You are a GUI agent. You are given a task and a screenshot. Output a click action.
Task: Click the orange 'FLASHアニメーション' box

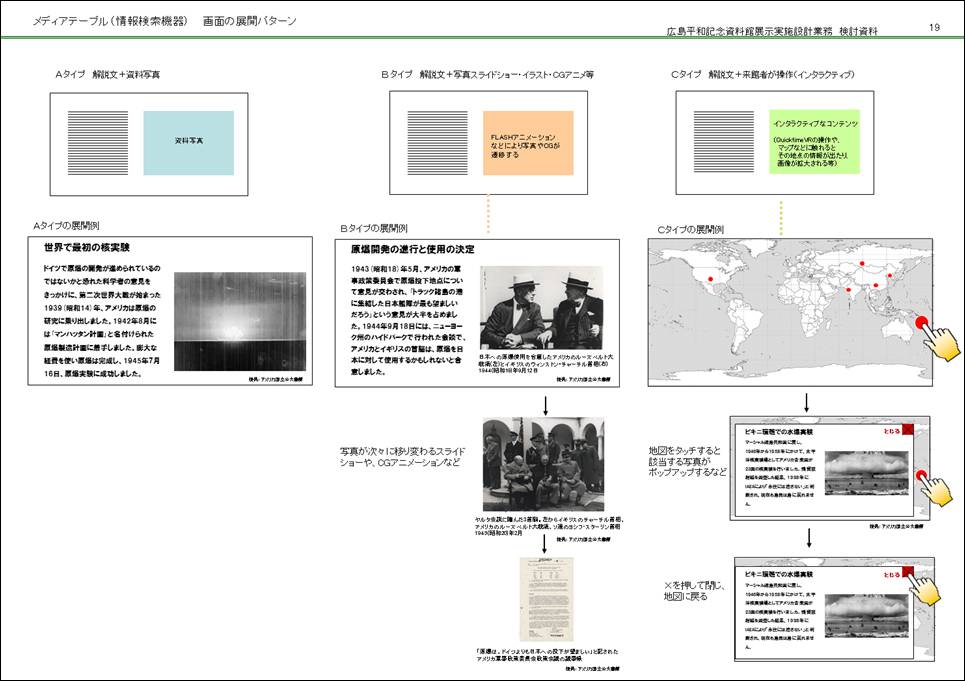528,143
